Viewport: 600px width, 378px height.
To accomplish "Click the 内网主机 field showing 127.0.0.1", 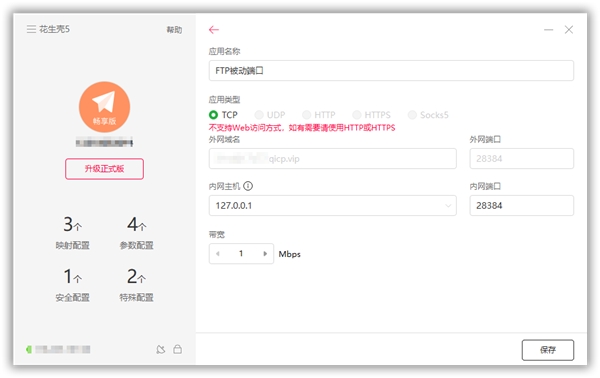I will pyautogui.click(x=333, y=205).
